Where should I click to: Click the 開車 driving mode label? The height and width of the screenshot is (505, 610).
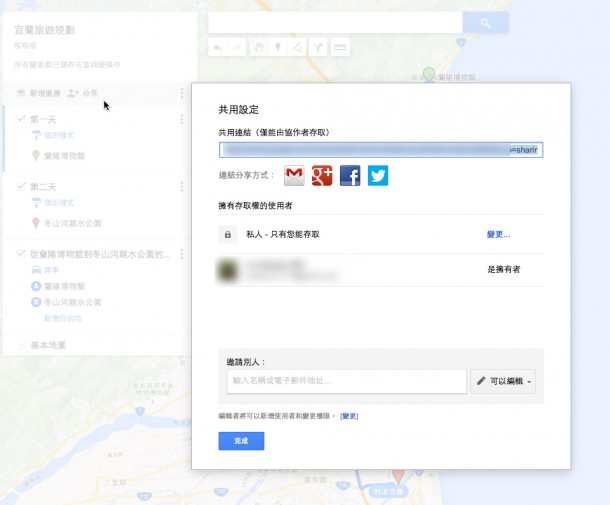point(51,270)
